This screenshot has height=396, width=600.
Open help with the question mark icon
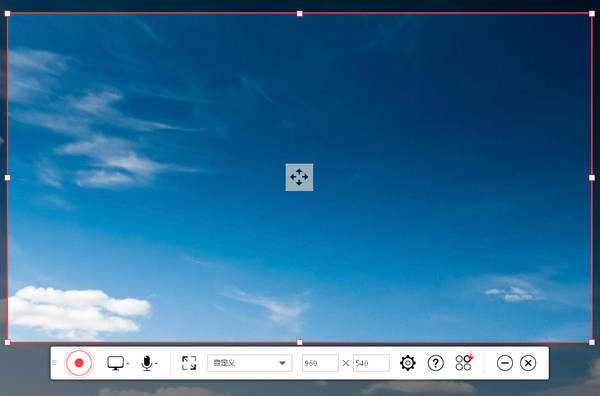coord(435,363)
